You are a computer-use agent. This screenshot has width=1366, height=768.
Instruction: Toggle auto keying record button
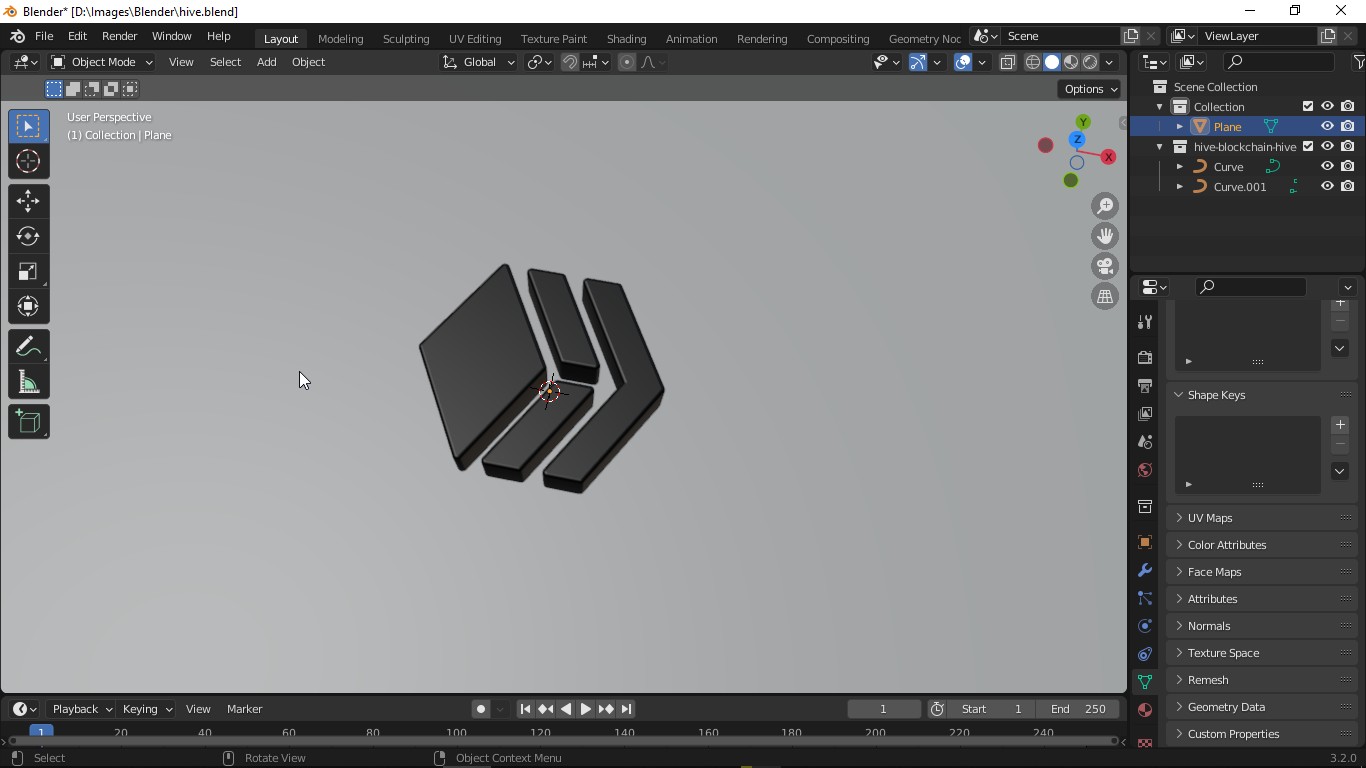[x=481, y=709]
